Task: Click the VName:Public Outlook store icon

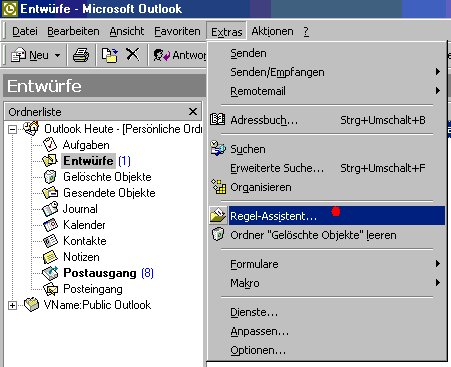Action: pyautogui.click(x=31, y=304)
